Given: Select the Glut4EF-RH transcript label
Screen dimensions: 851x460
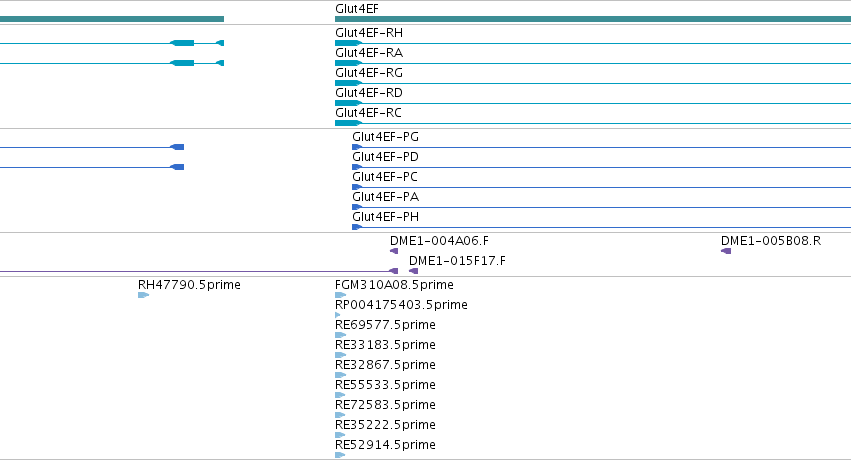Looking at the screenshot, I should coord(369,33).
